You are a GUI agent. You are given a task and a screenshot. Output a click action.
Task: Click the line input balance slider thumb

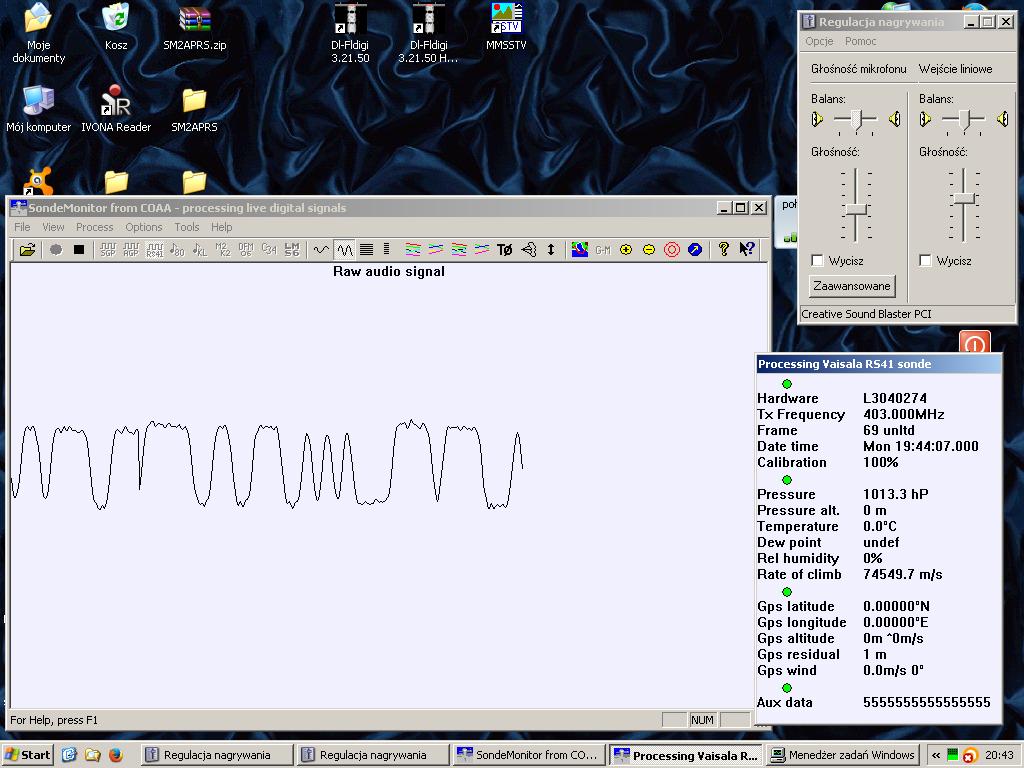pos(965,120)
